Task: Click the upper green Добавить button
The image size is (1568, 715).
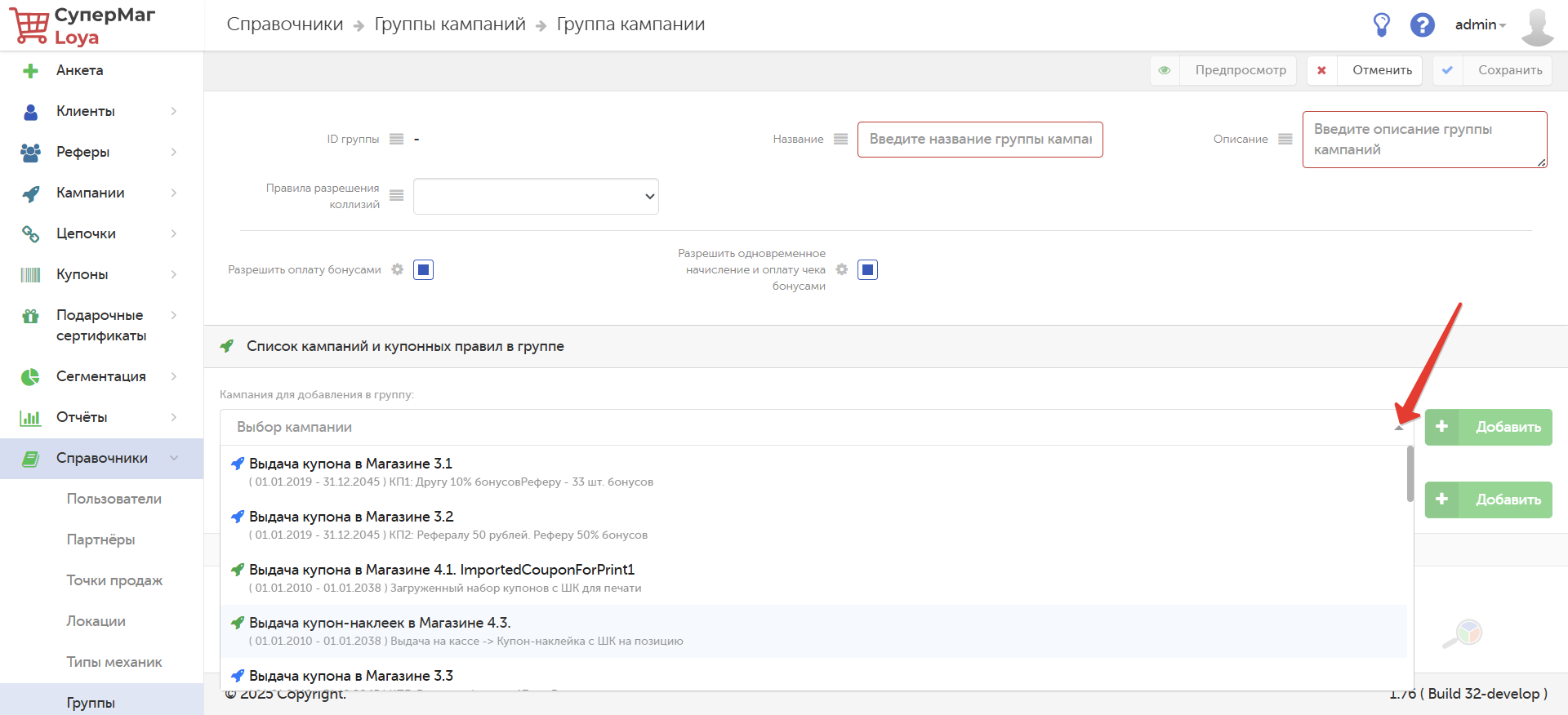Action: (x=1488, y=427)
